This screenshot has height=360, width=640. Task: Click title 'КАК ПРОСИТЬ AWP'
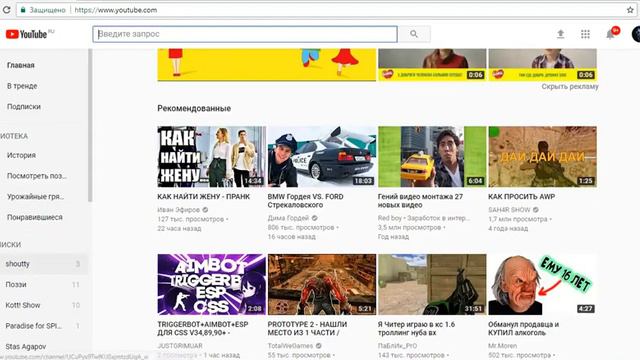521,197
